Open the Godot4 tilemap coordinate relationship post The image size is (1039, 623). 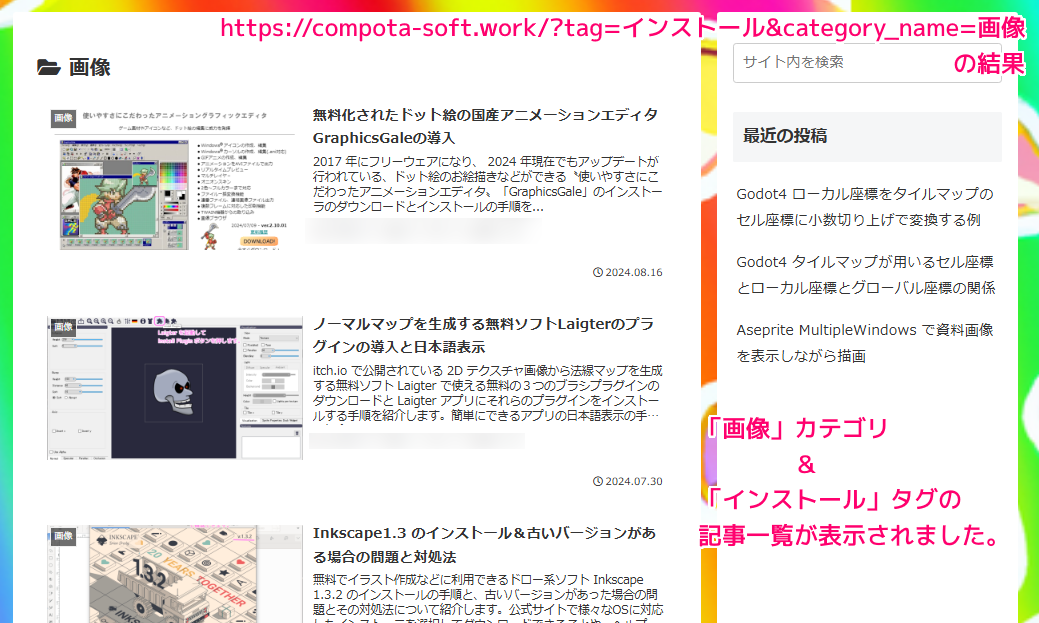tap(865, 275)
